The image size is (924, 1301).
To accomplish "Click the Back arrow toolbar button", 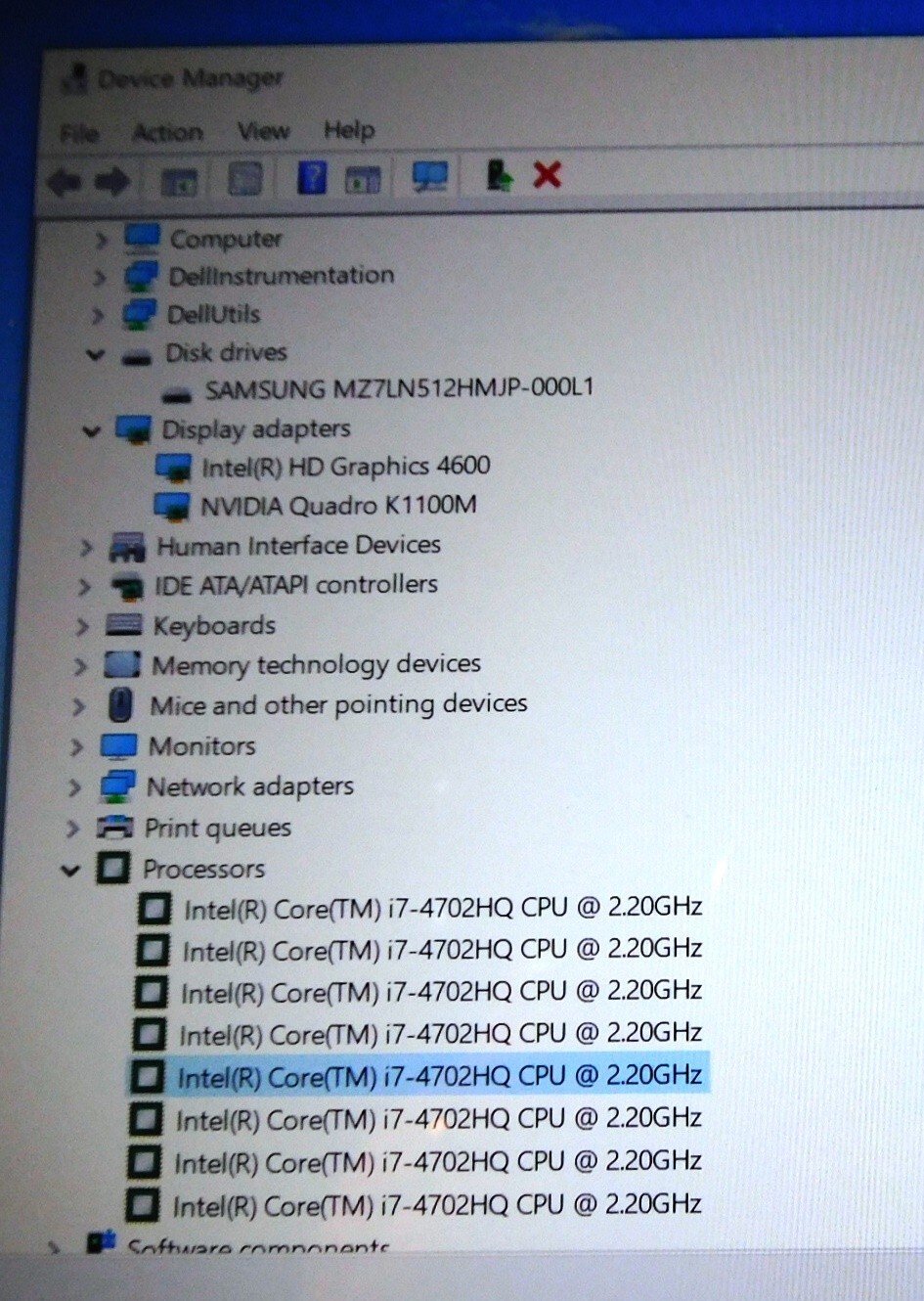I will coord(65,181).
